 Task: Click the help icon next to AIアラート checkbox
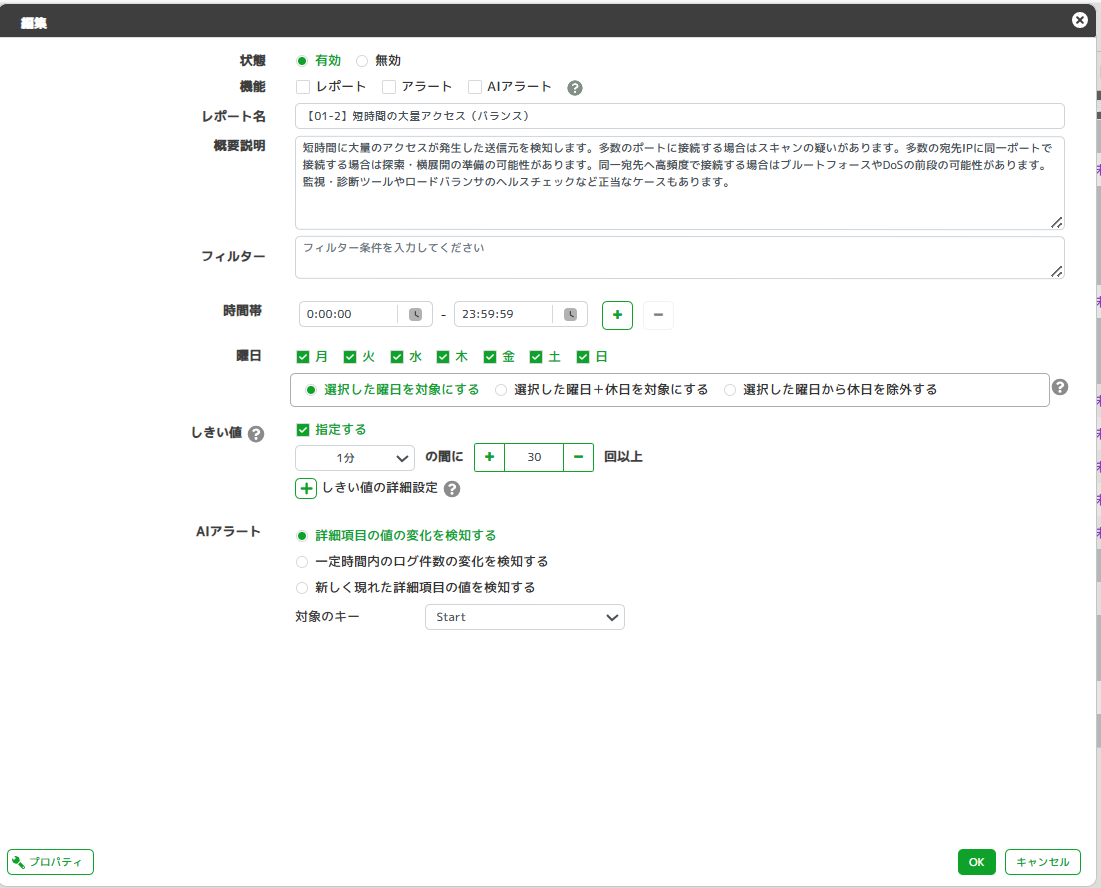pyautogui.click(x=575, y=88)
